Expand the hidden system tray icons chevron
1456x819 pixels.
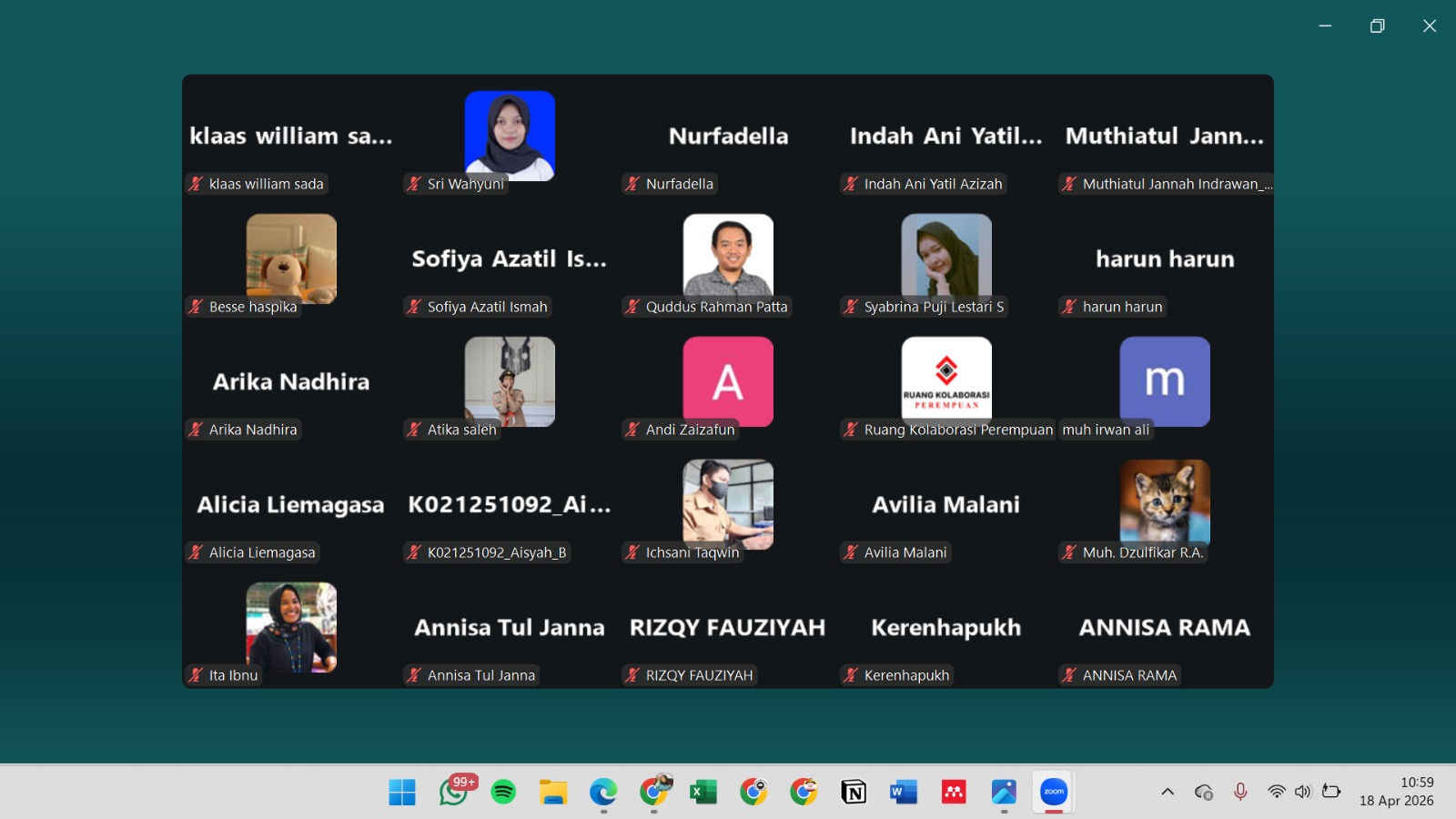click(1168, 792)
